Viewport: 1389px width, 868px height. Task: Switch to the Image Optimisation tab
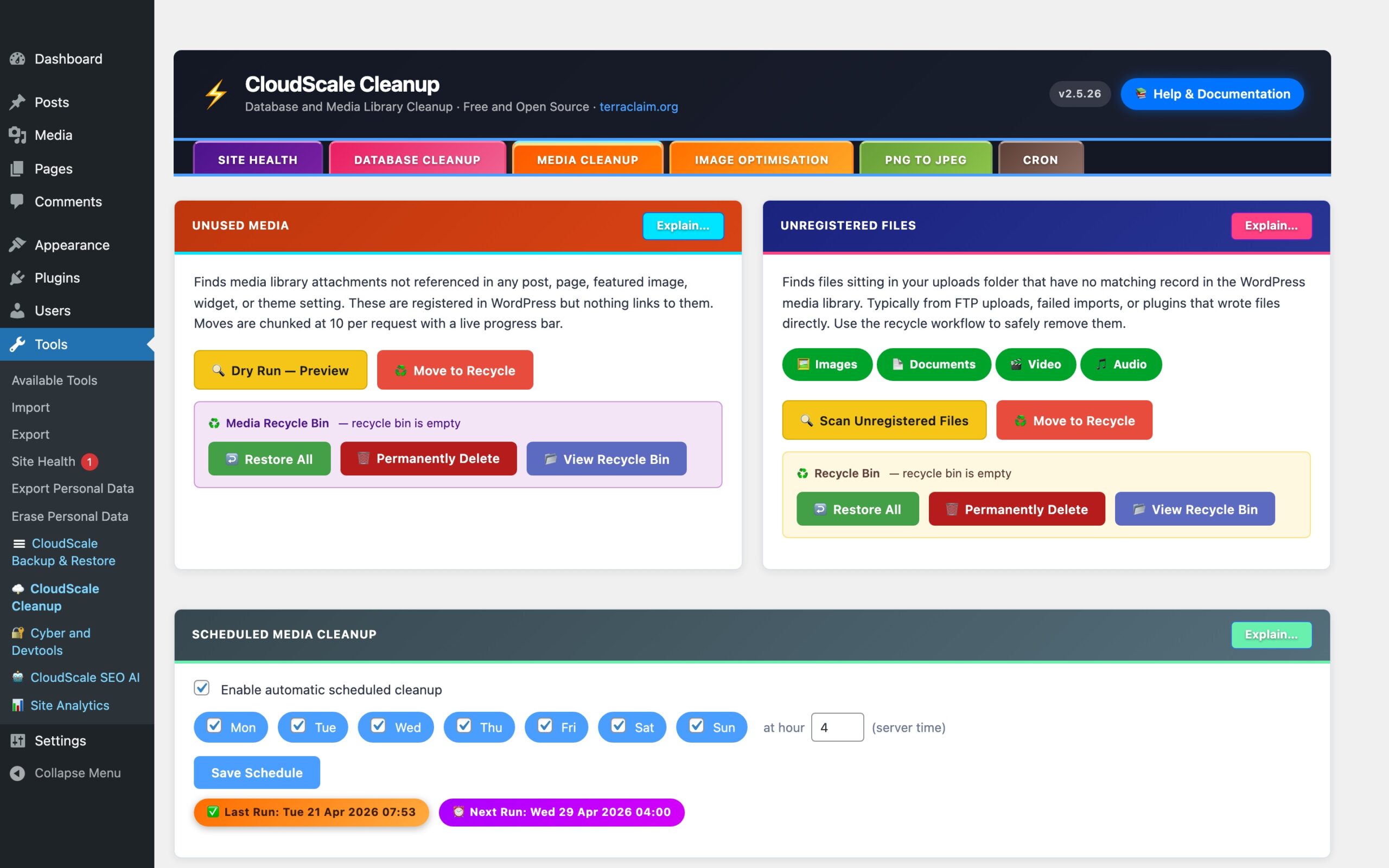(761, 159)
